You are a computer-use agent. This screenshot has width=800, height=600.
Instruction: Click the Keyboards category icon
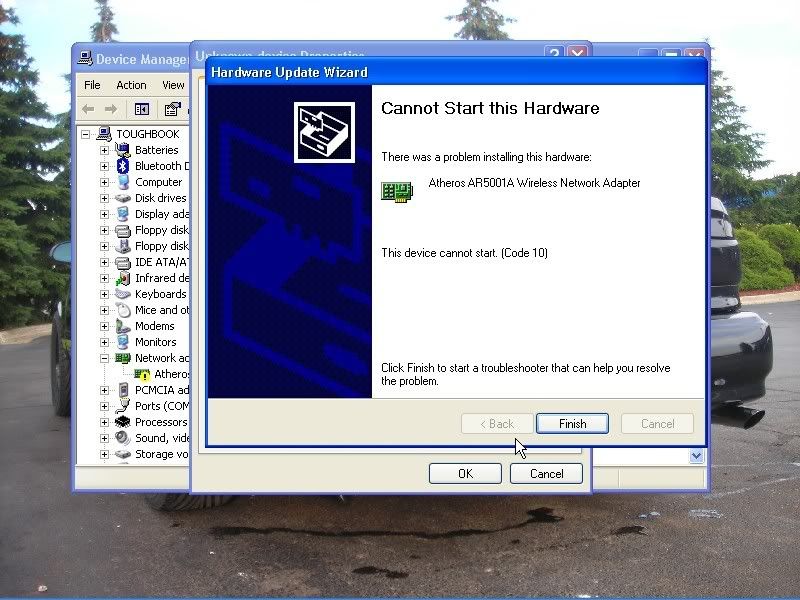(x=122, y=294)
